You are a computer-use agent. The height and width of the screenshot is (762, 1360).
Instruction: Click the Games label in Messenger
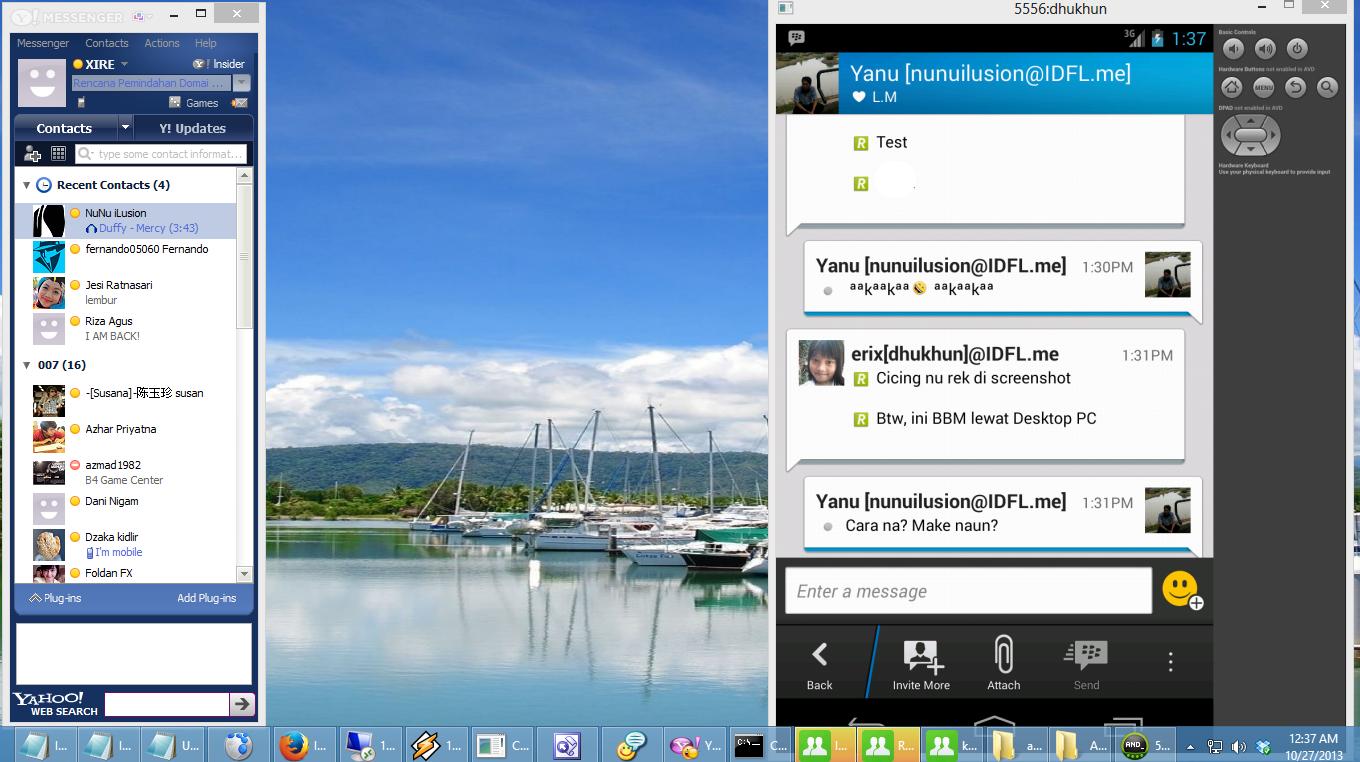click(202, 103)
